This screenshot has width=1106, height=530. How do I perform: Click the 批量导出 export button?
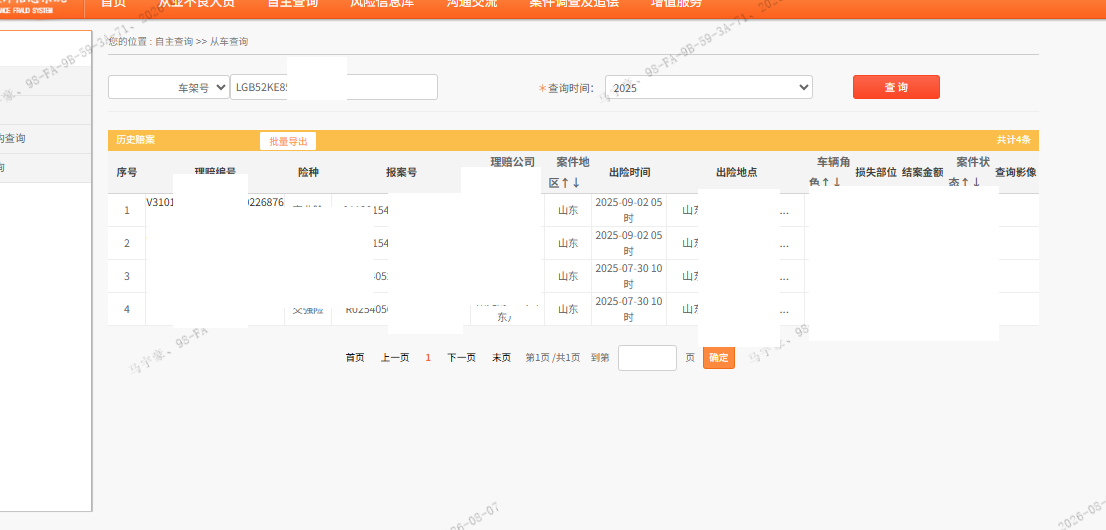coord(288,141)
